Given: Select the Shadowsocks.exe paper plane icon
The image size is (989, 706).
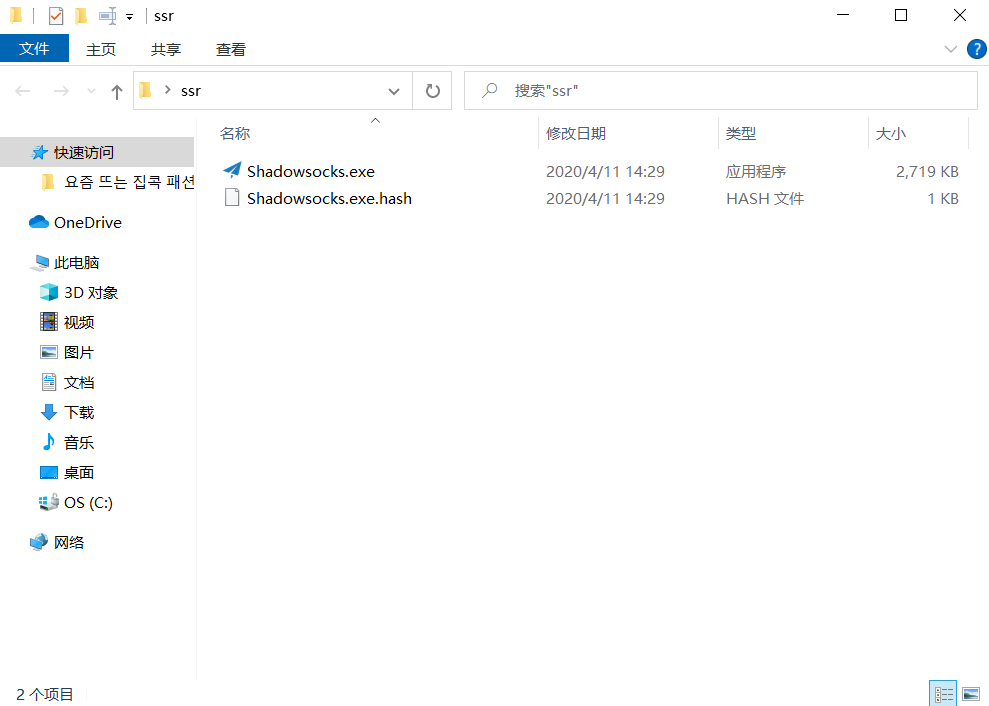Looking at the screenshot, I should click(x=232, y=170).
